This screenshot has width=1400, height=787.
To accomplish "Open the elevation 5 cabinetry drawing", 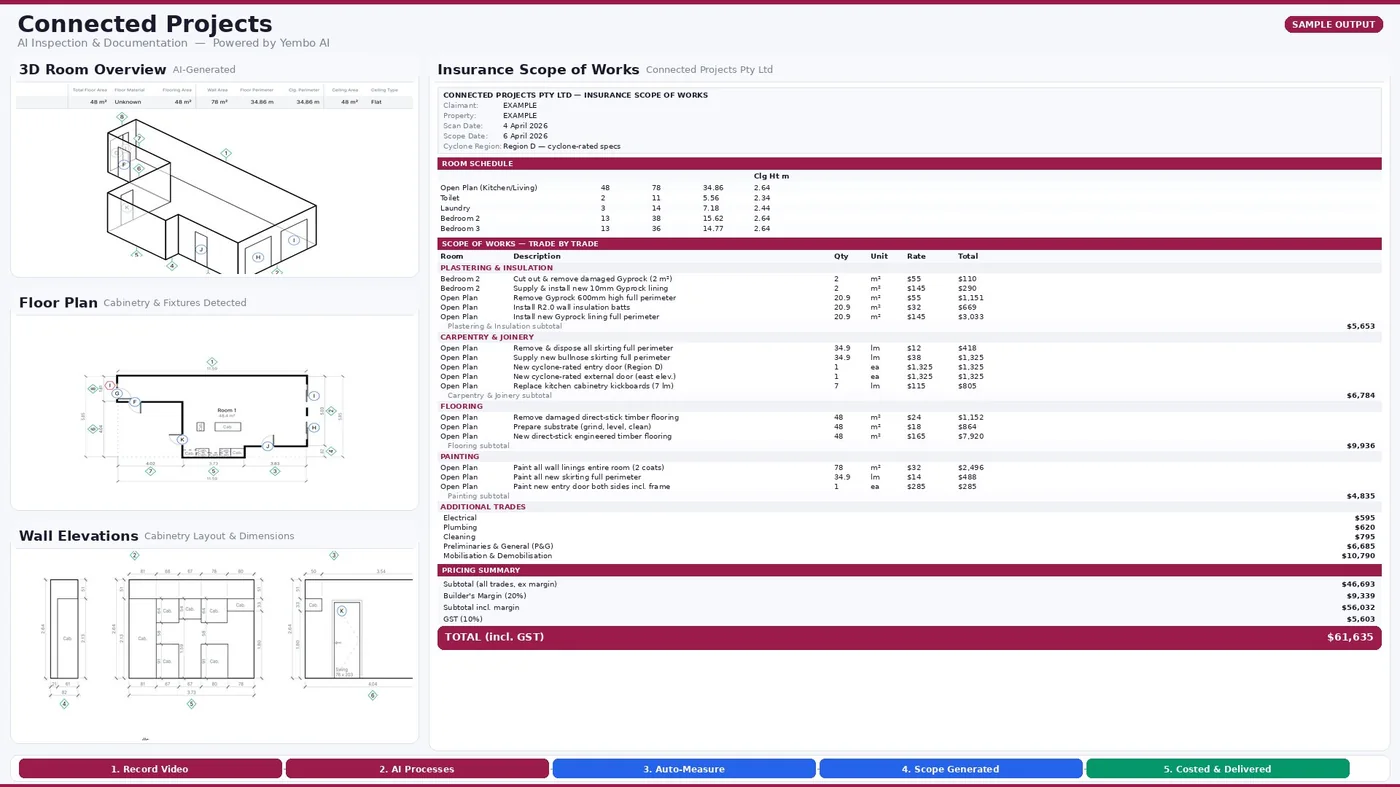I will point(191,628).
